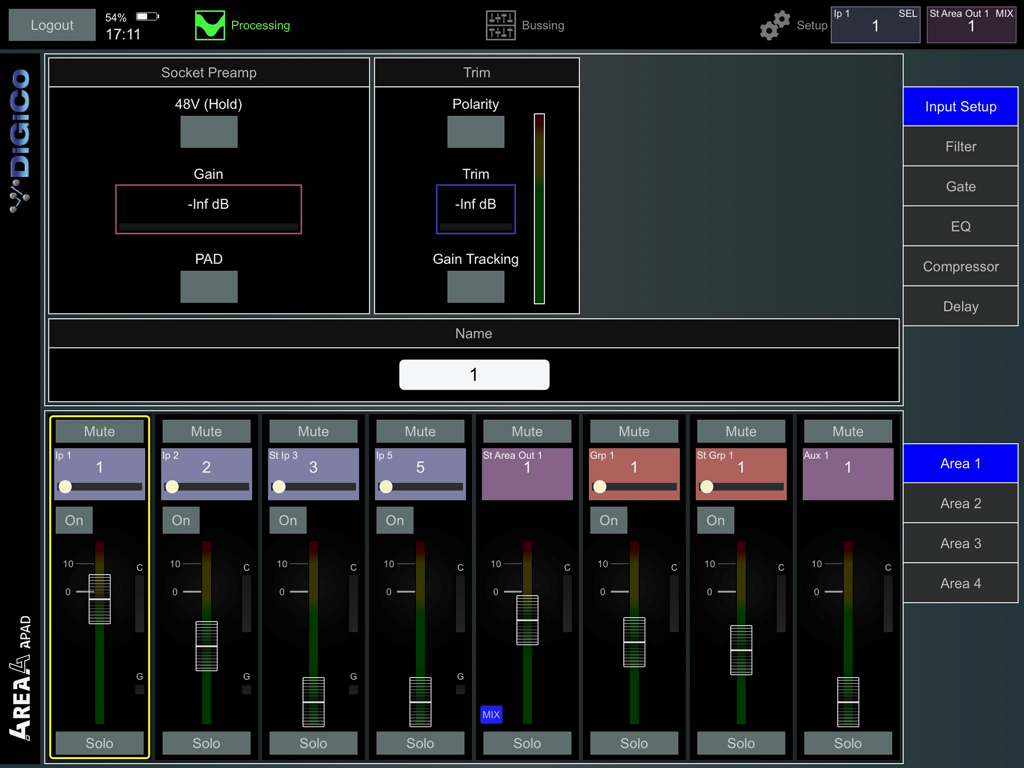This screenshot has width=1024, height=768.
Task: Solo the Aux 1 channel
Action: [x=847, y=743]
